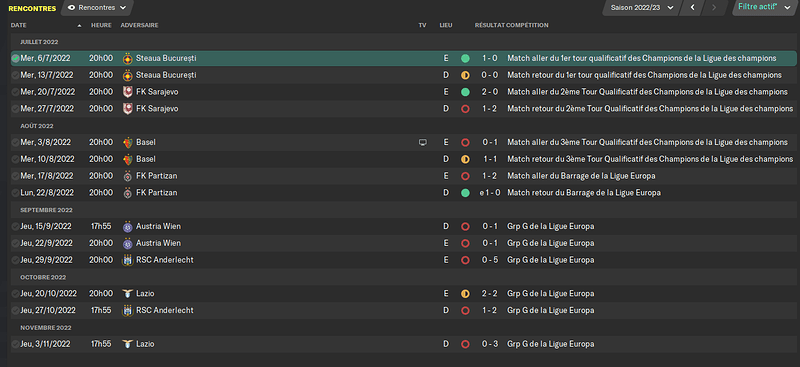Open Lazio link on 3/11/2022 row
This screenshot has width=800, height=367.
tap(145, 345)
